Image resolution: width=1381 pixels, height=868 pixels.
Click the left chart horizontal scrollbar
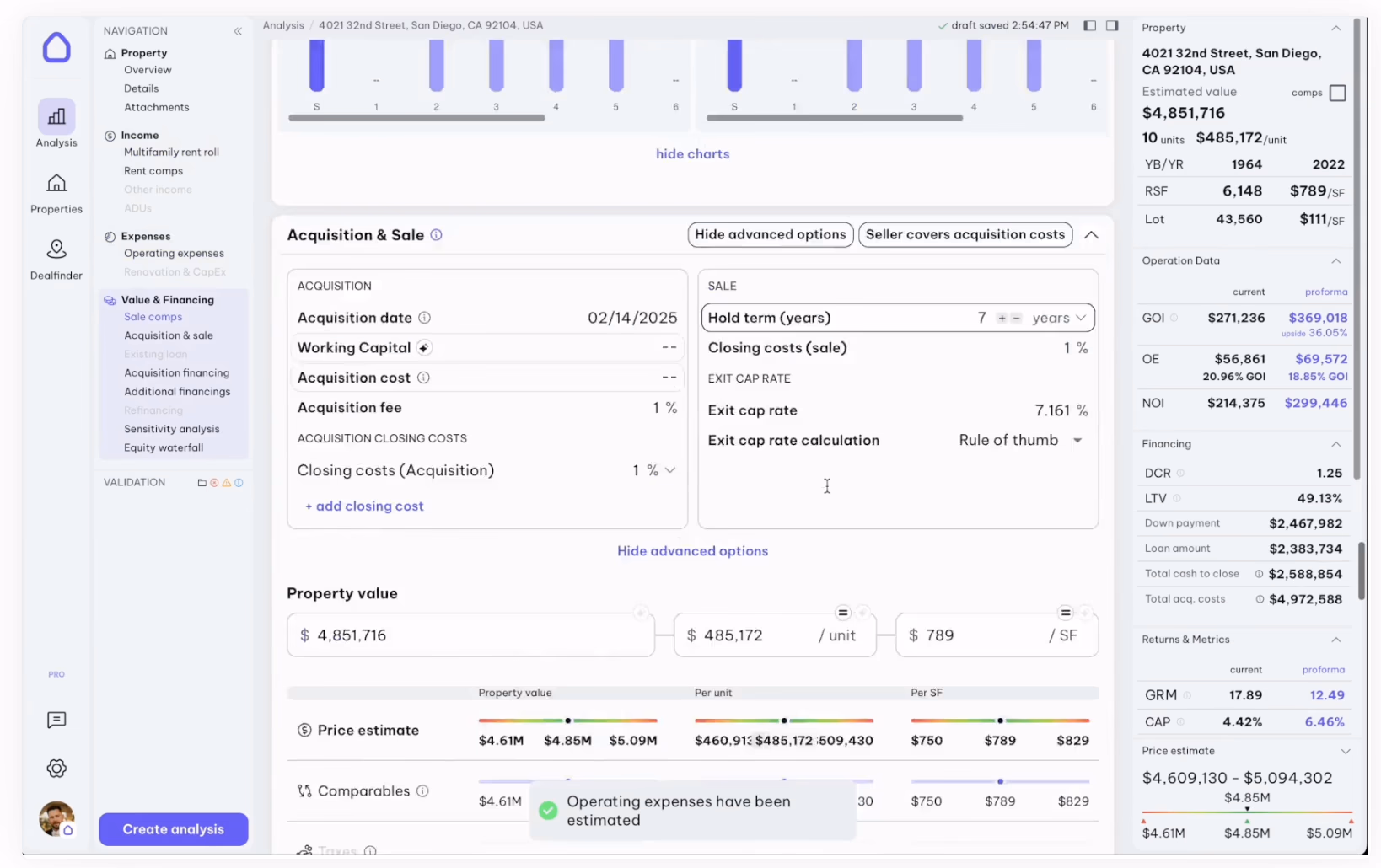(x=416, y=118)
